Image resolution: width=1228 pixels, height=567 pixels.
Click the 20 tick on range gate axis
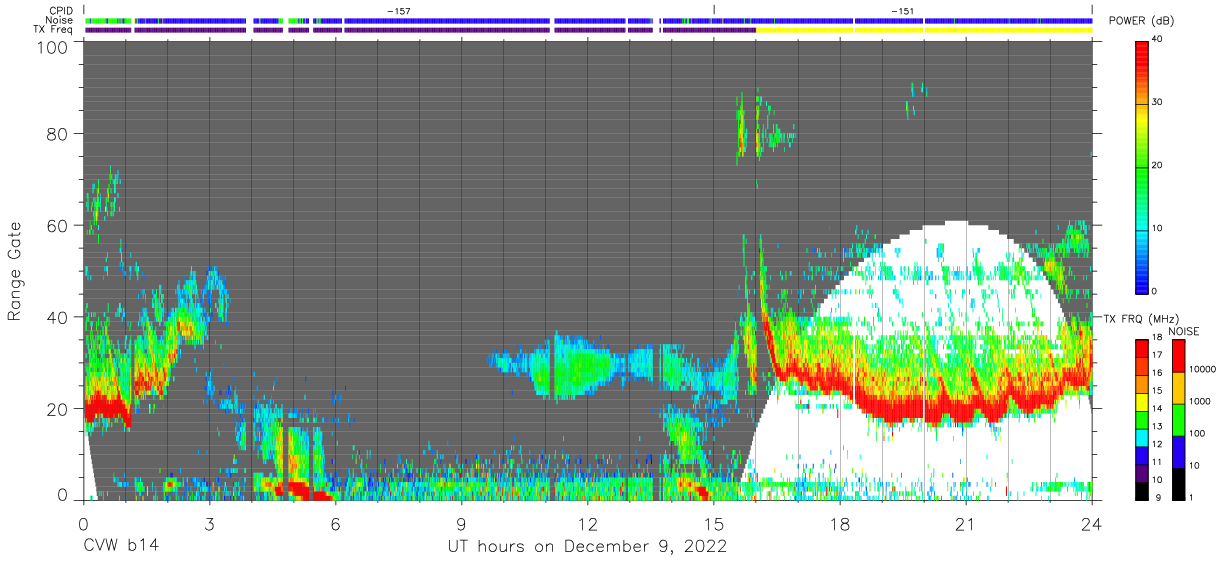(56, 409)
